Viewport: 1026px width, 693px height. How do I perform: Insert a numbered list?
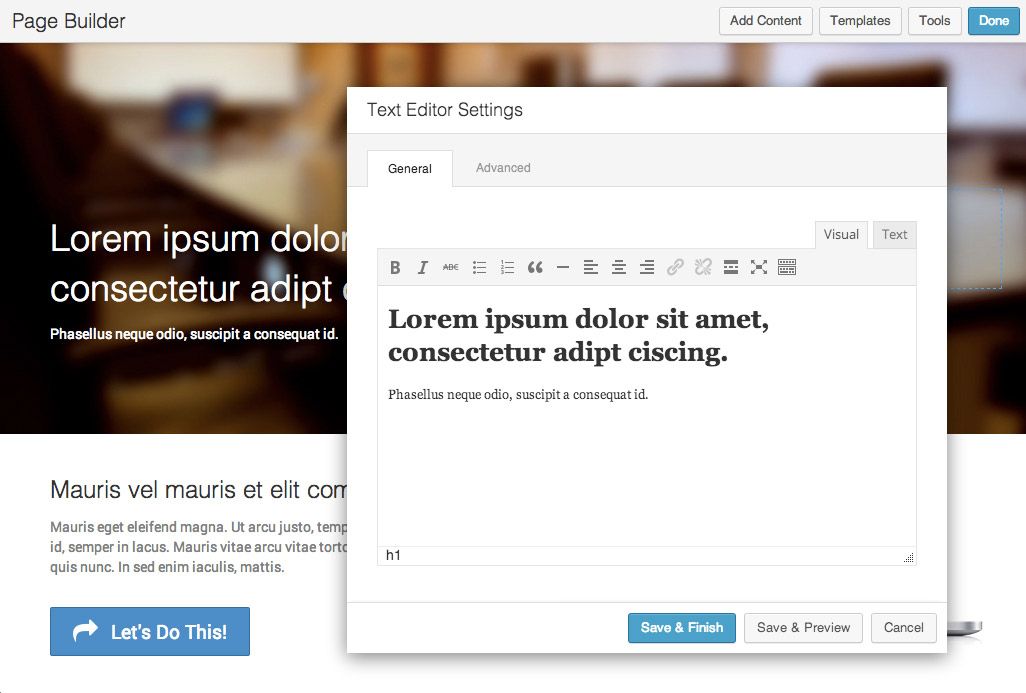507,267
